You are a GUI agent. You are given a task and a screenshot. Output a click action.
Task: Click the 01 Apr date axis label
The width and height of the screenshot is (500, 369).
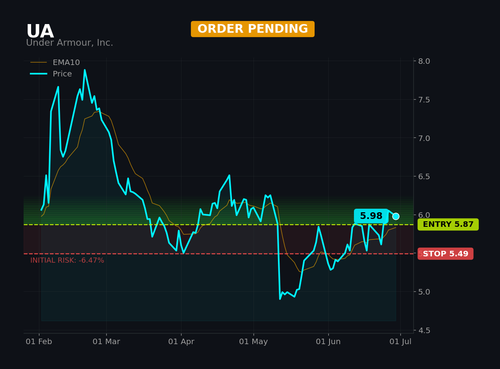(181, 342)
